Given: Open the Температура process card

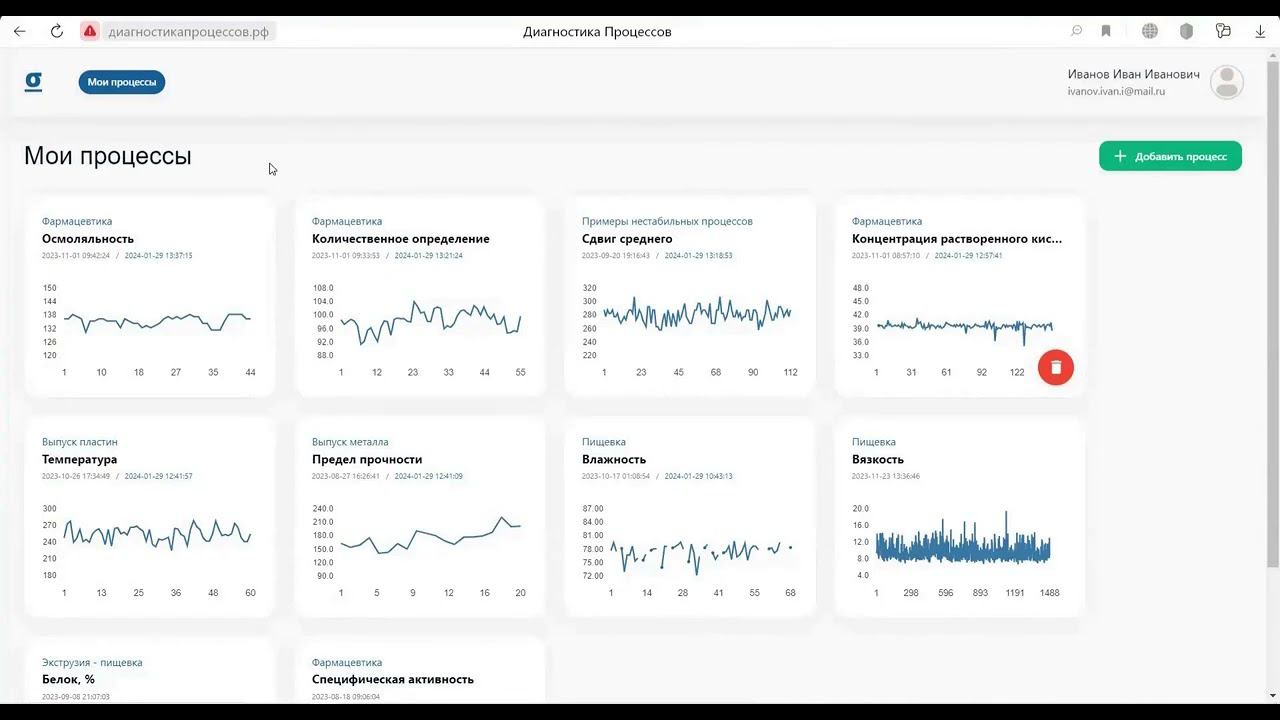Looking at the screenshot, I should 150,517.
